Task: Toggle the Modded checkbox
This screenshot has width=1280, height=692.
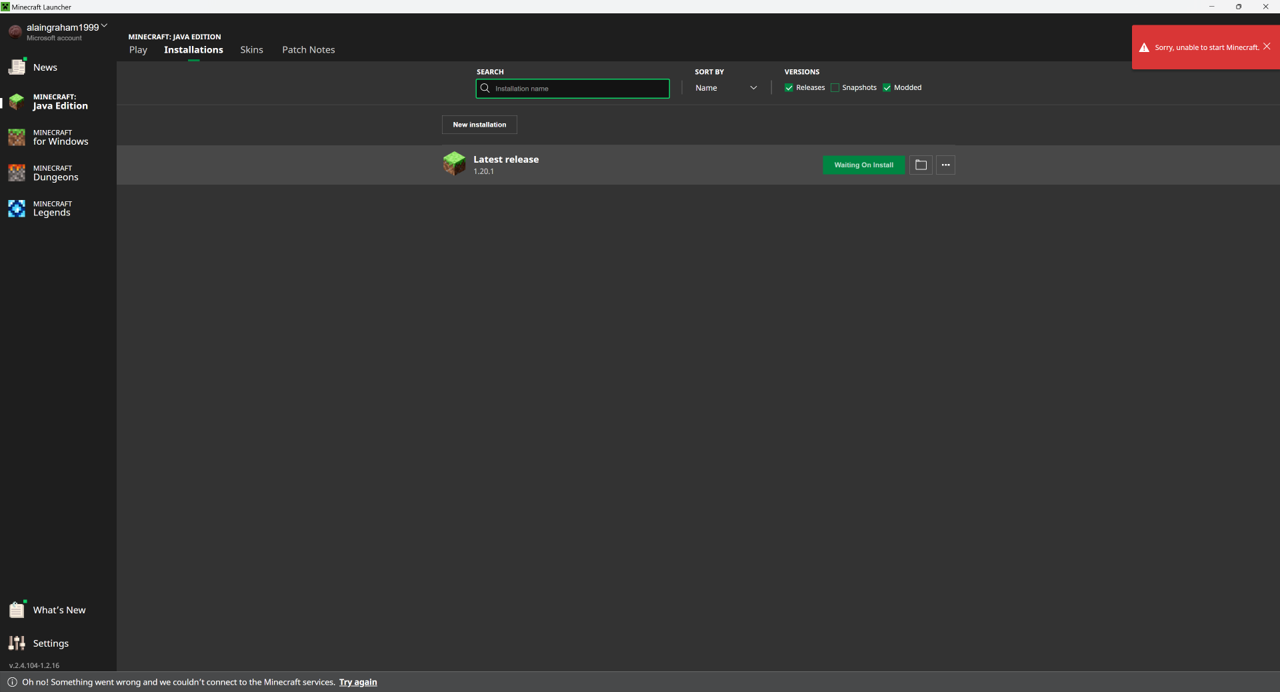Action: [x=887, y=88]
